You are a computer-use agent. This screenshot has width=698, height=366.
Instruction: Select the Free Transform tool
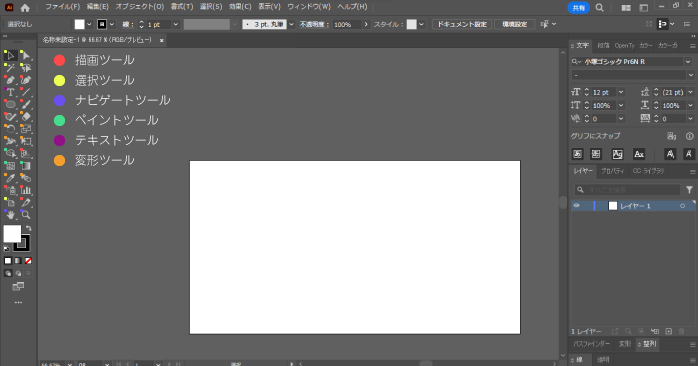pos(26,141)
